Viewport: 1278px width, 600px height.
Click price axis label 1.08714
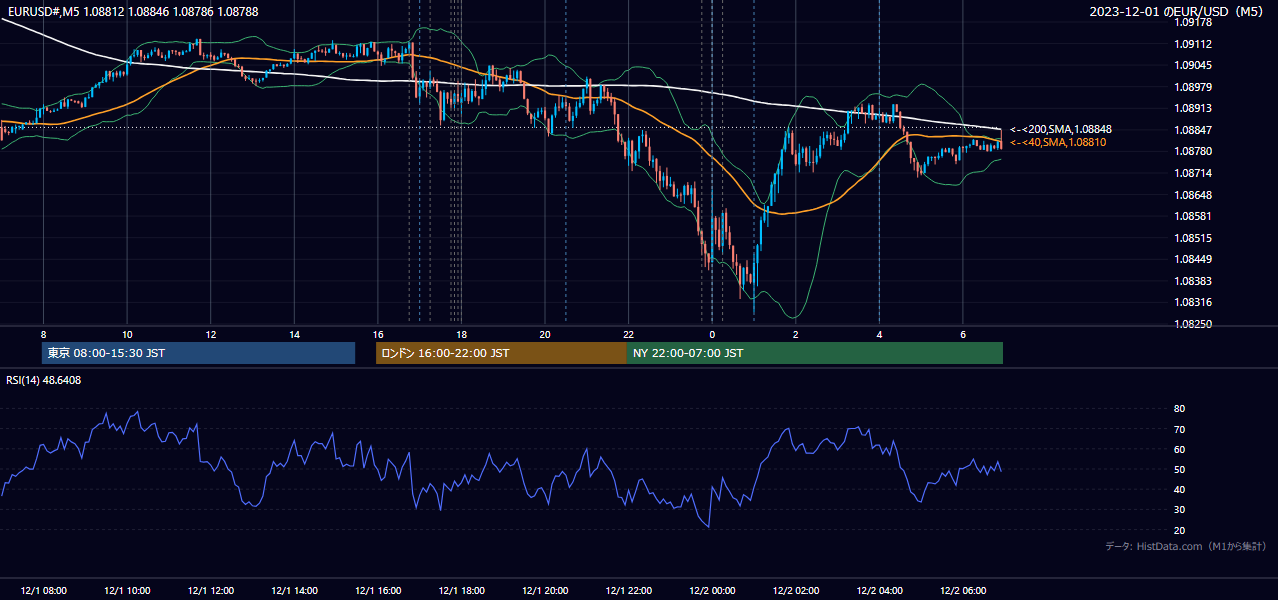click(x=1192, y=173)
